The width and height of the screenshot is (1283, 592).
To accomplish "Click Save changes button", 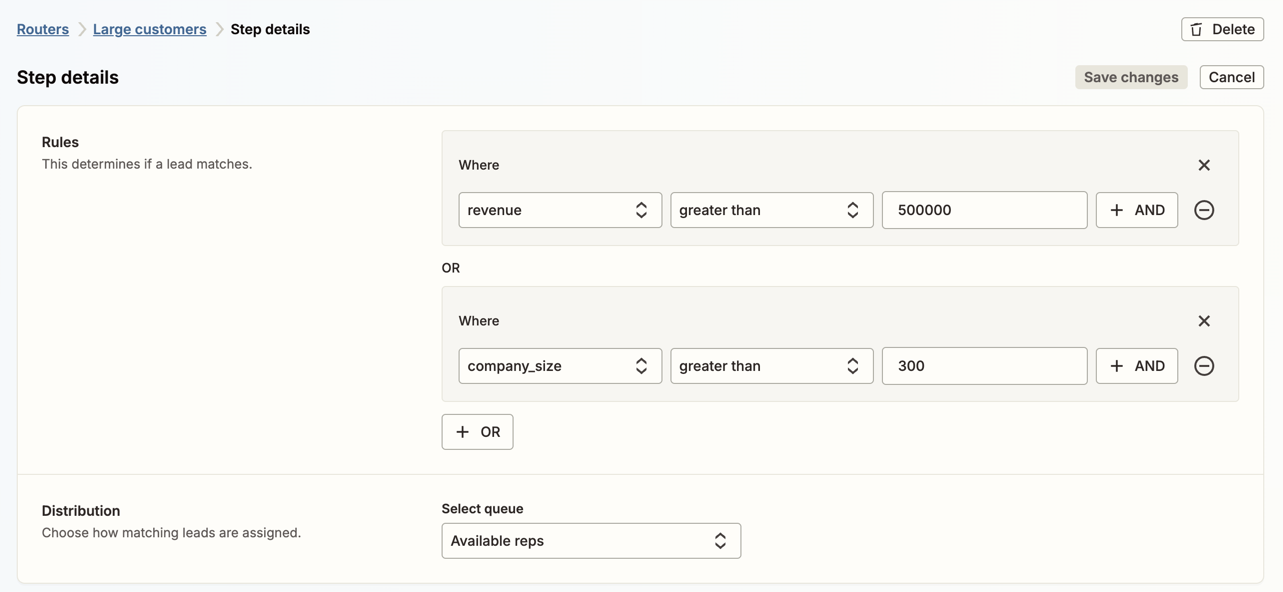I will [x=1130, y=77].
